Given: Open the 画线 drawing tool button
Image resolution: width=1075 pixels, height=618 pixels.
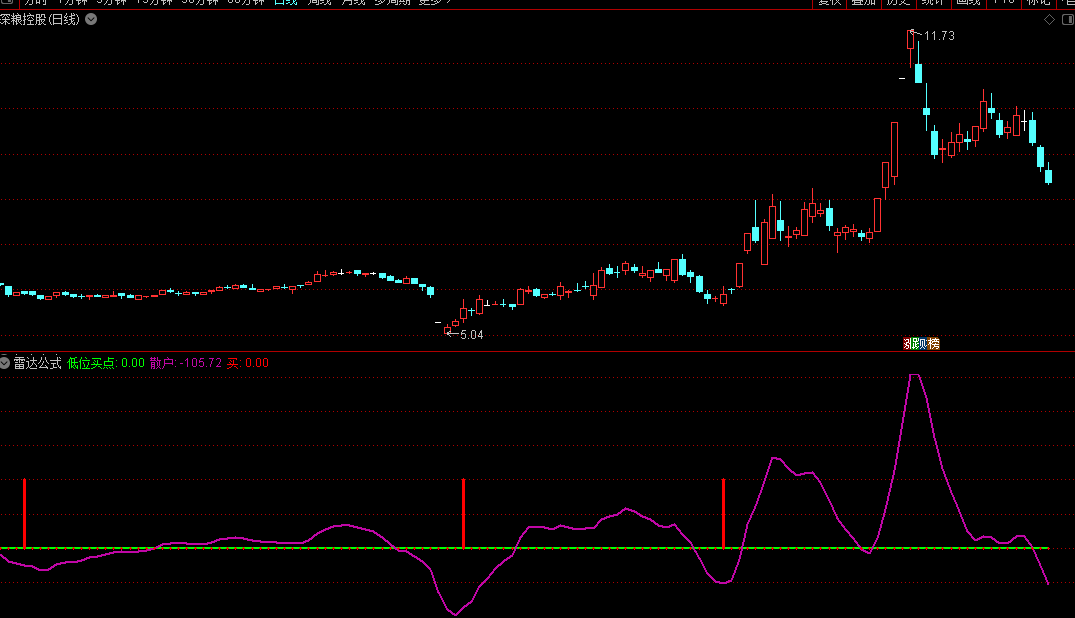Looking at the screenshot, I should click(x=968, y=3).
